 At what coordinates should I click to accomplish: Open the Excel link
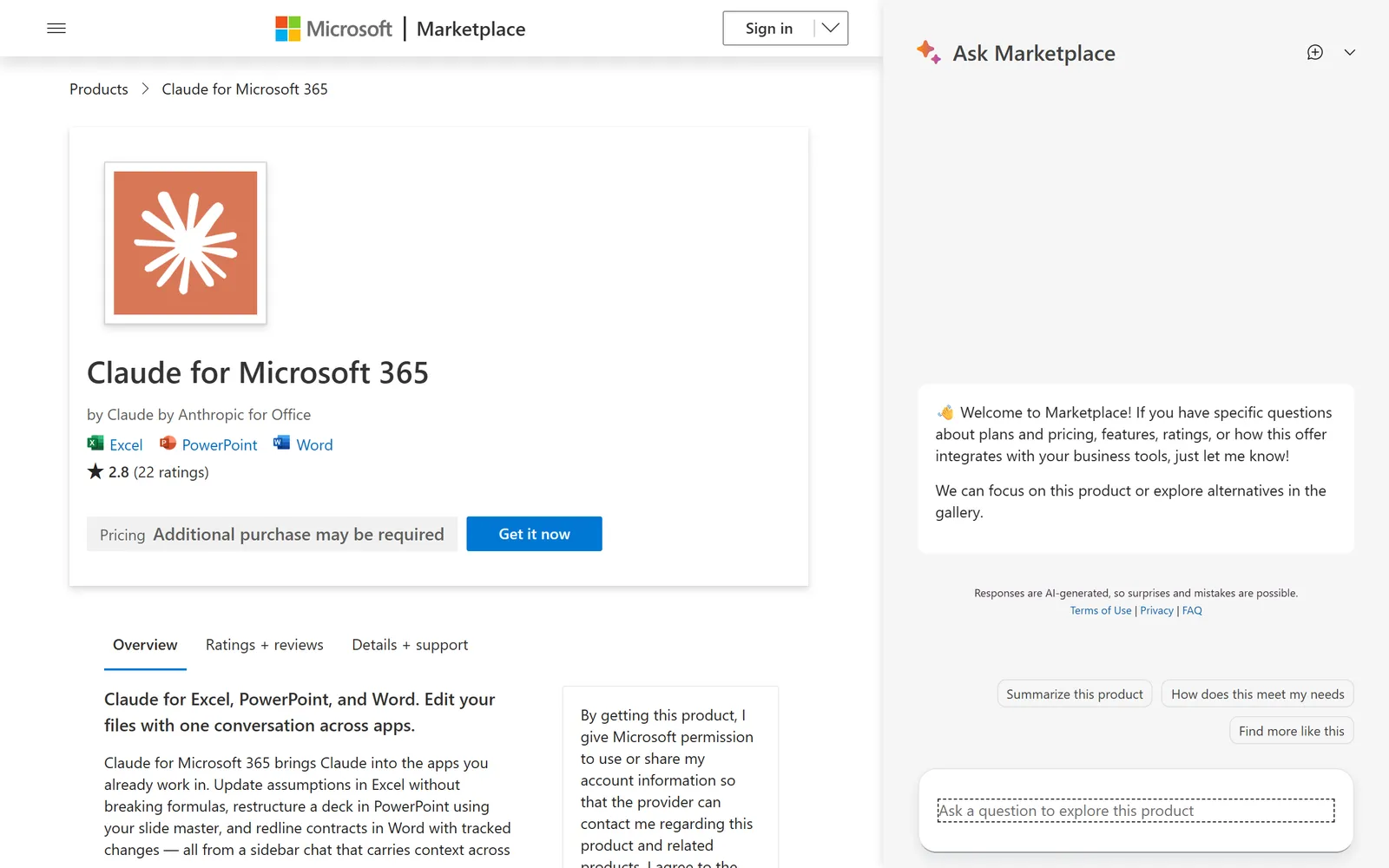click(126, 444)
